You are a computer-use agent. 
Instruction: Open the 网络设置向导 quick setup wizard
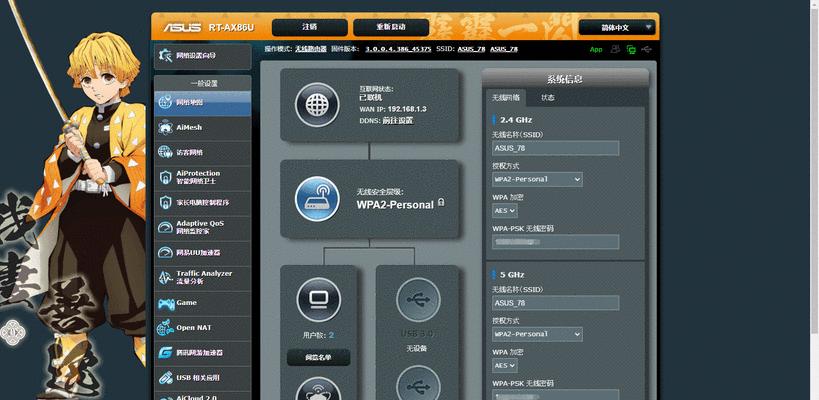(202, 56)
